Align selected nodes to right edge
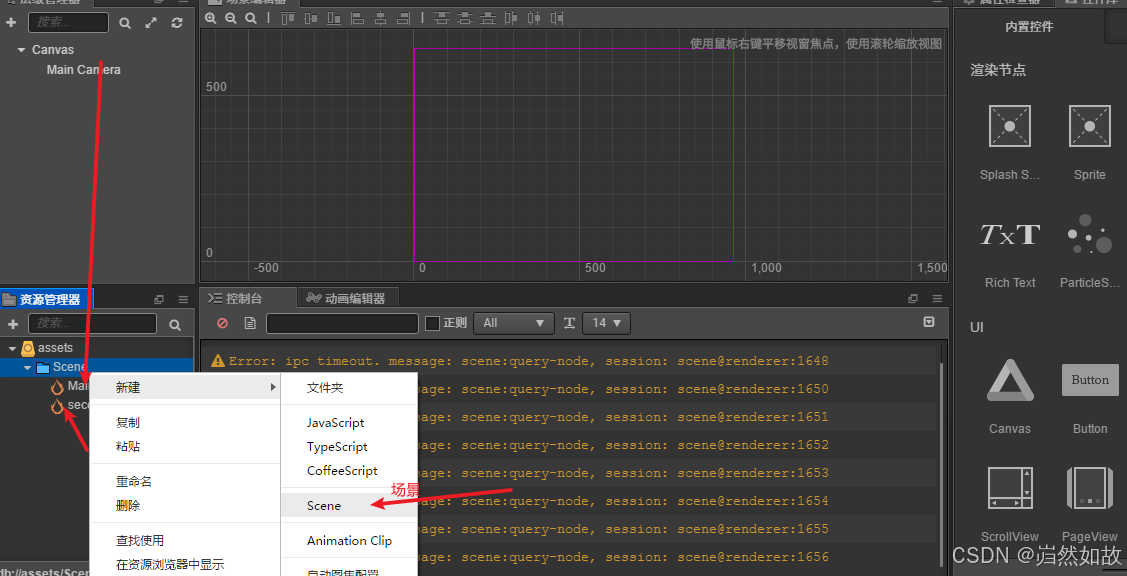 pos(403,18)
